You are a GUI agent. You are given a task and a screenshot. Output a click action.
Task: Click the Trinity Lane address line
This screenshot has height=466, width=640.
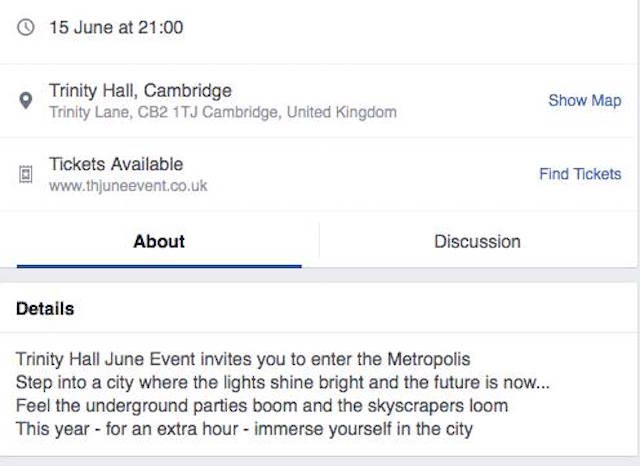[x=223, y=112]
